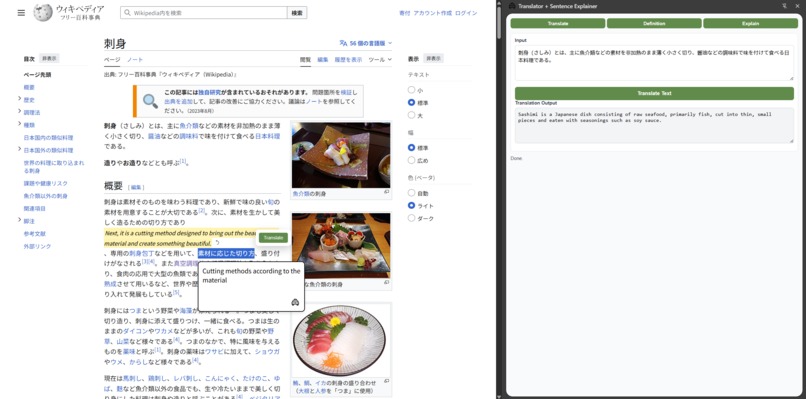Open the アカウント作成 link
This screenshot has height=399, width=806.
tap(433, 13)
